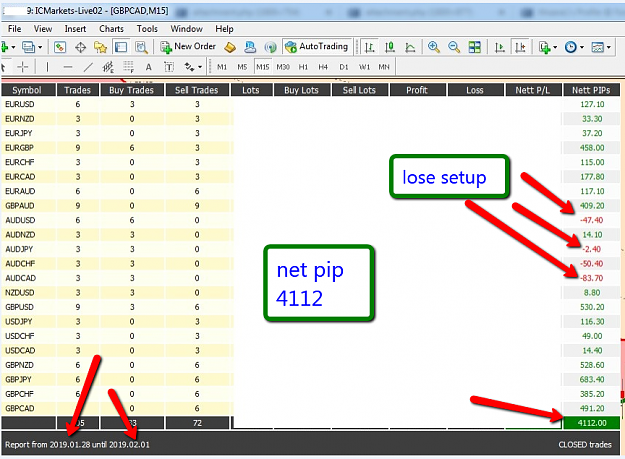Click the Symbol column header
The width and height of the screenshot is (625, 459).
coord(27,90)
